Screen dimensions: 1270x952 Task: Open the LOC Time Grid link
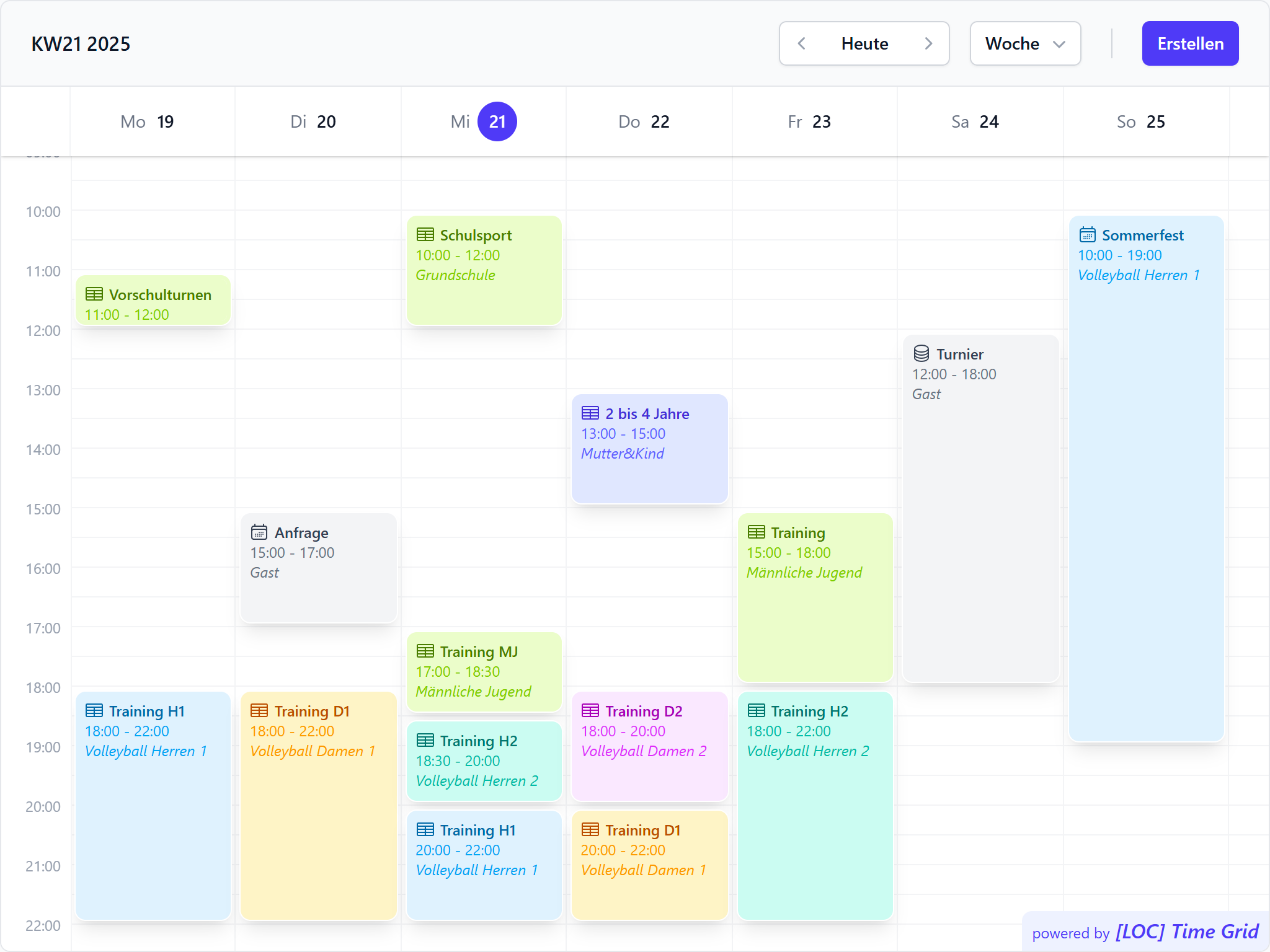click(1186, 932)
